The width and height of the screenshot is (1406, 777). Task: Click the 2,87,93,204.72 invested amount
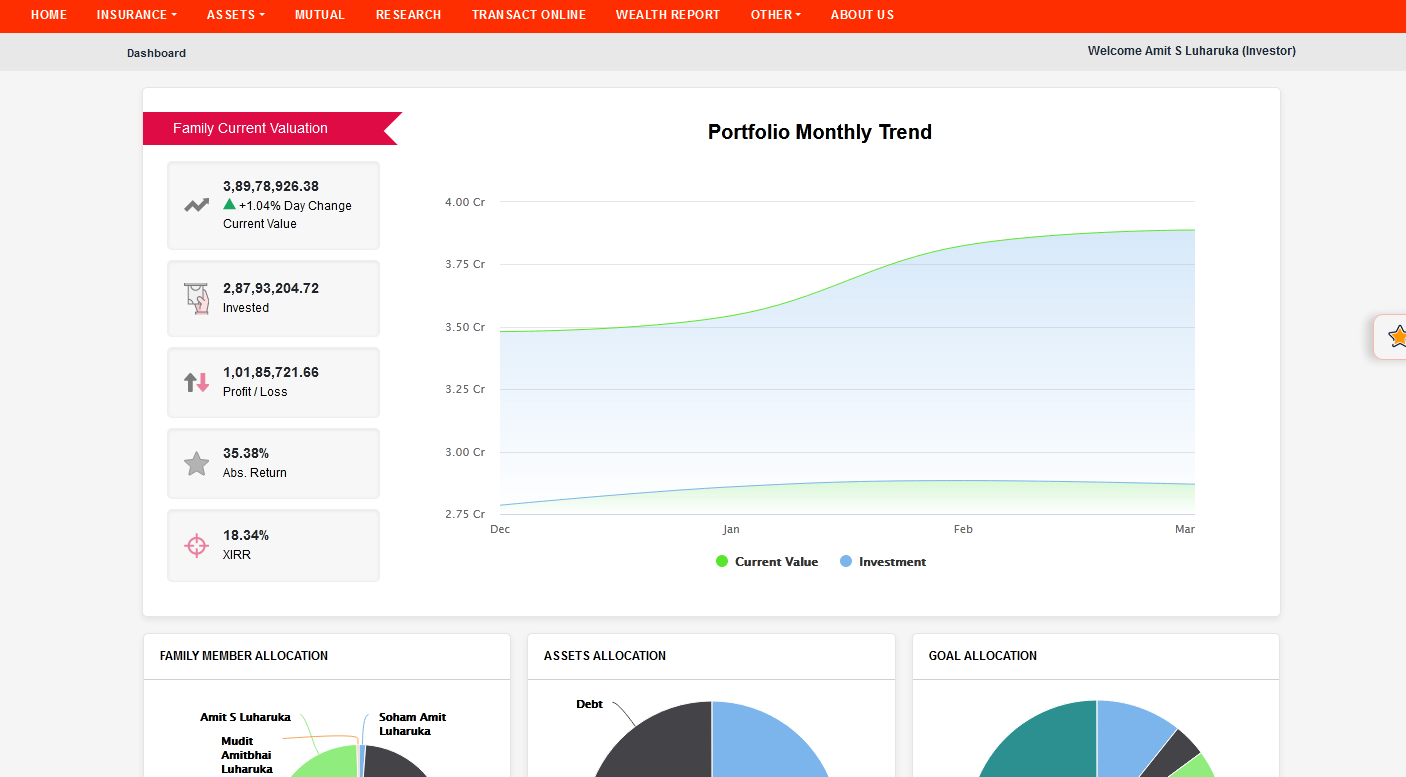(x=271, y=288)
